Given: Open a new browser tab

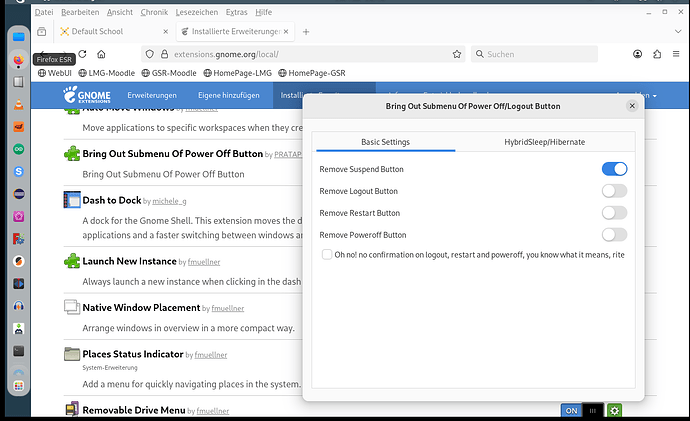Looking at the screenshot, I should coord(306,32).
